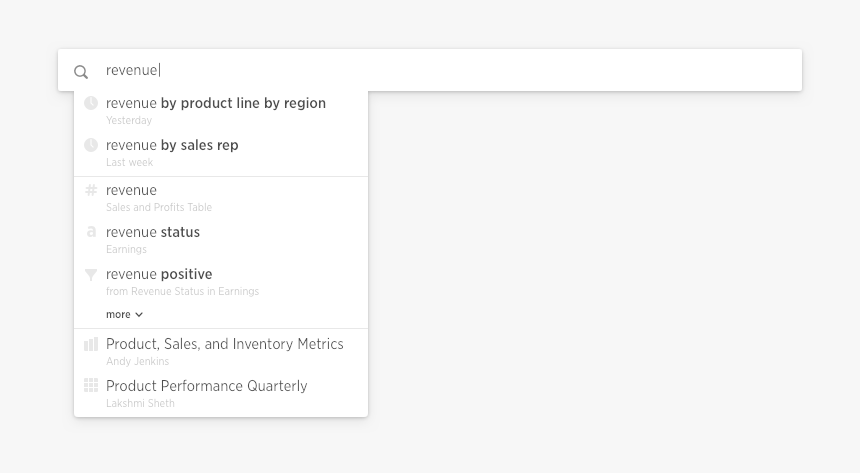Image resolution: width=860 pixels, height=473 pixels.
Task: Click the bar chart icon for Inventory Metrics
Action: 91,344
